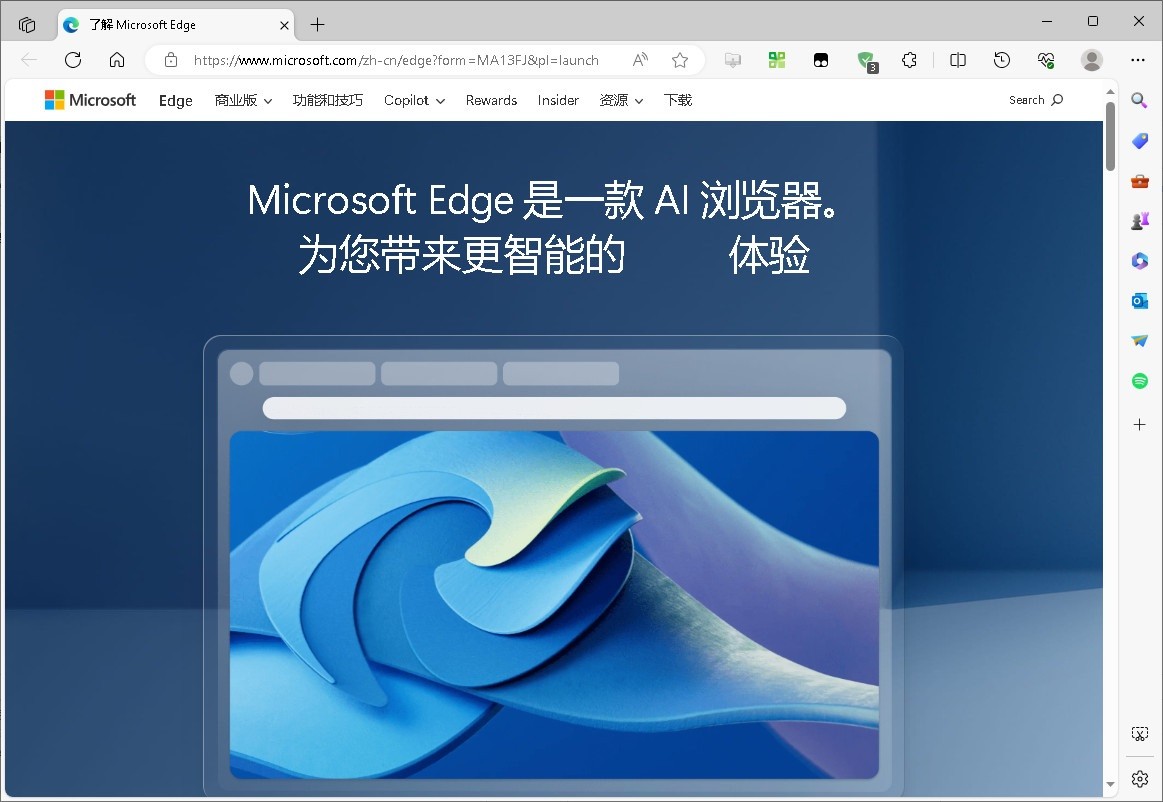The width and height of the screenshot is (1163, 802).
Task: Open sidebar paper plane Drop icon
Action: (x=1139, y=341)
